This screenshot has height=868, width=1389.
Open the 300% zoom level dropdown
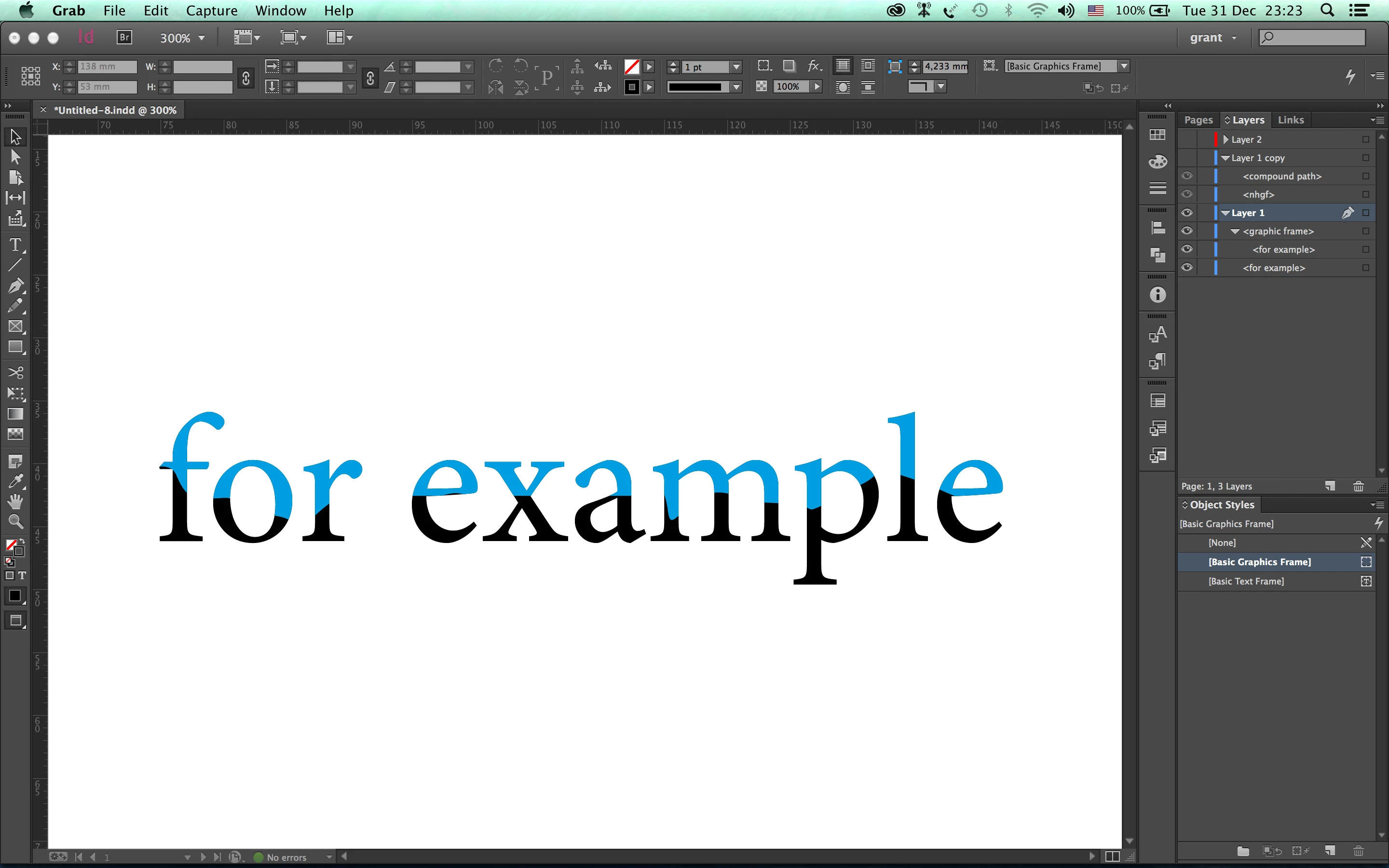point(202,38)
